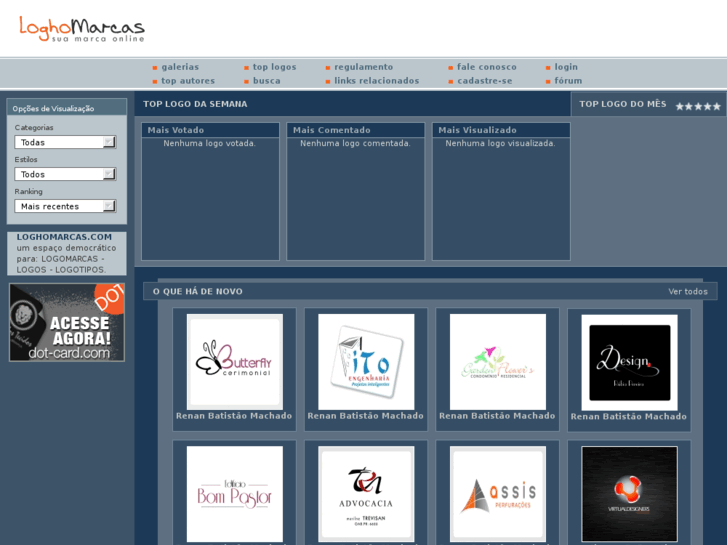This screenshot has width=727, height=545.
Task: Click cadastre-se to register
Action: click(485, 81)
